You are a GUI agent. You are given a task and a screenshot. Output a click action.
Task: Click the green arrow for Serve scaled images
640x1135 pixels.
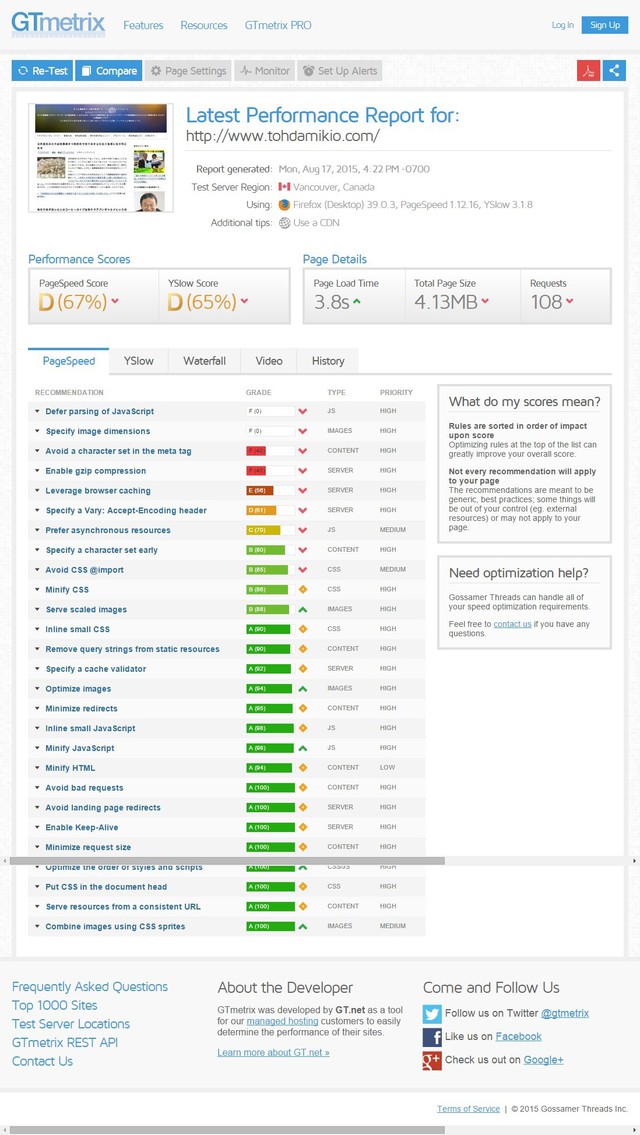(x=303, y=609)
